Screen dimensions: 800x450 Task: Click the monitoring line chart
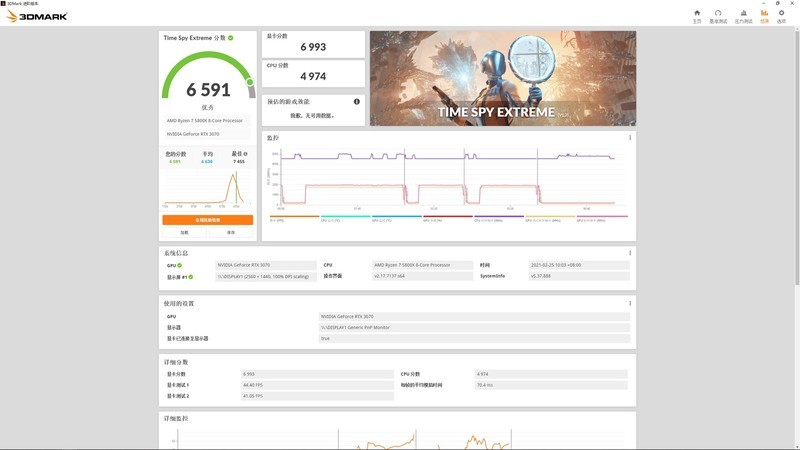pos(448,179)
